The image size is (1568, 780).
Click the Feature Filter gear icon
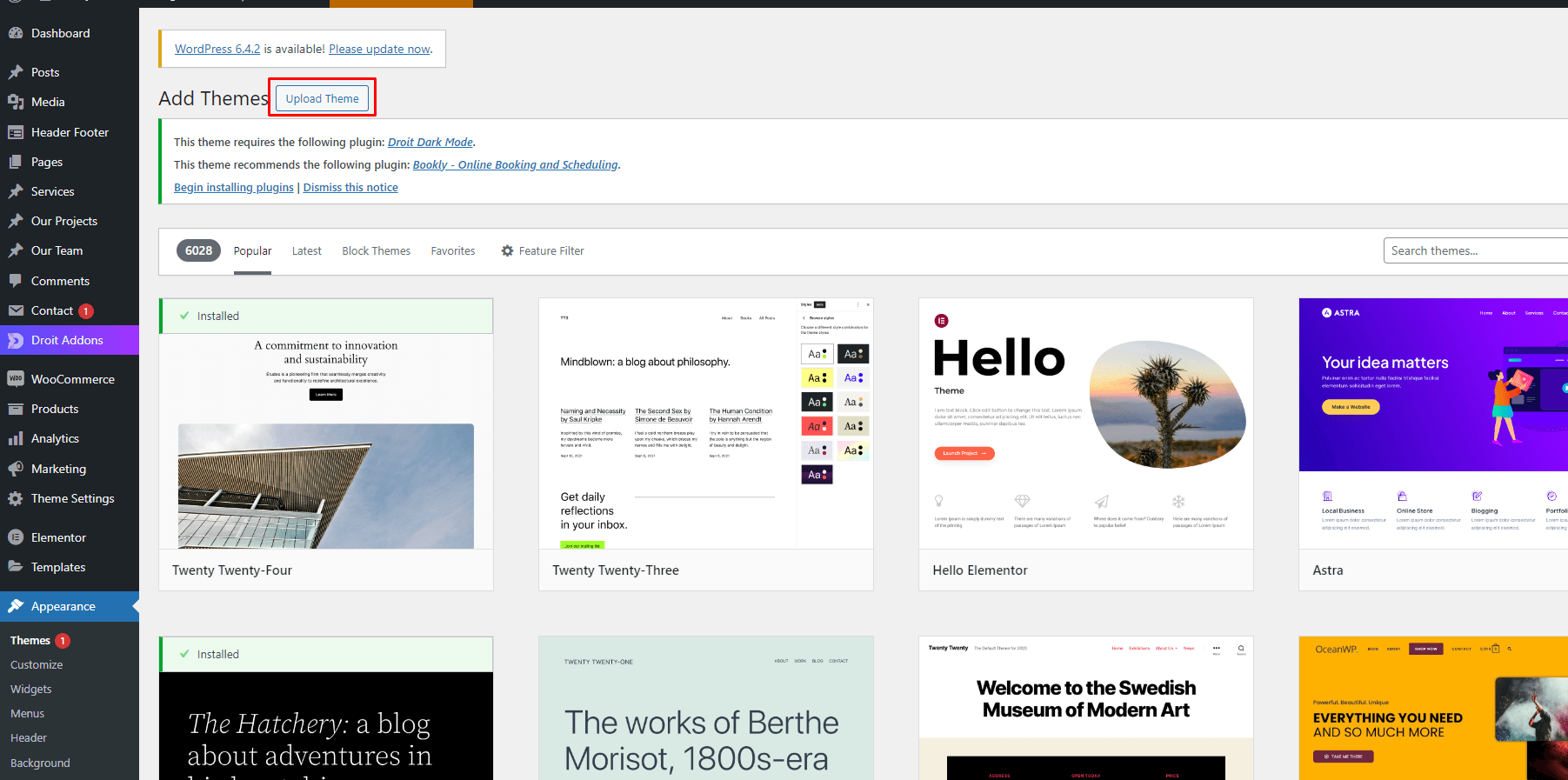point(507,251)
